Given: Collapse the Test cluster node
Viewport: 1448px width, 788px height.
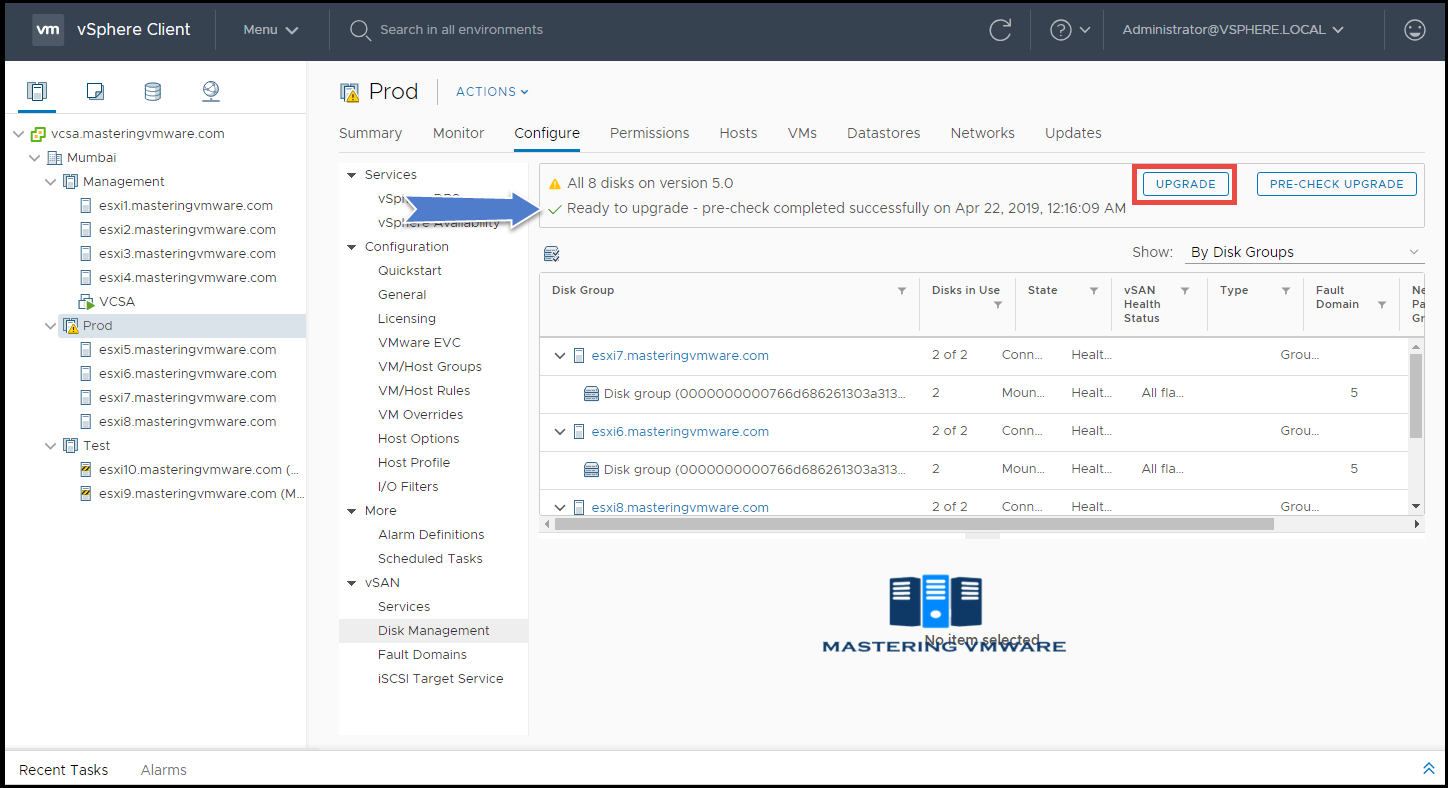Looking at the screenshot, I should (51, 446).
